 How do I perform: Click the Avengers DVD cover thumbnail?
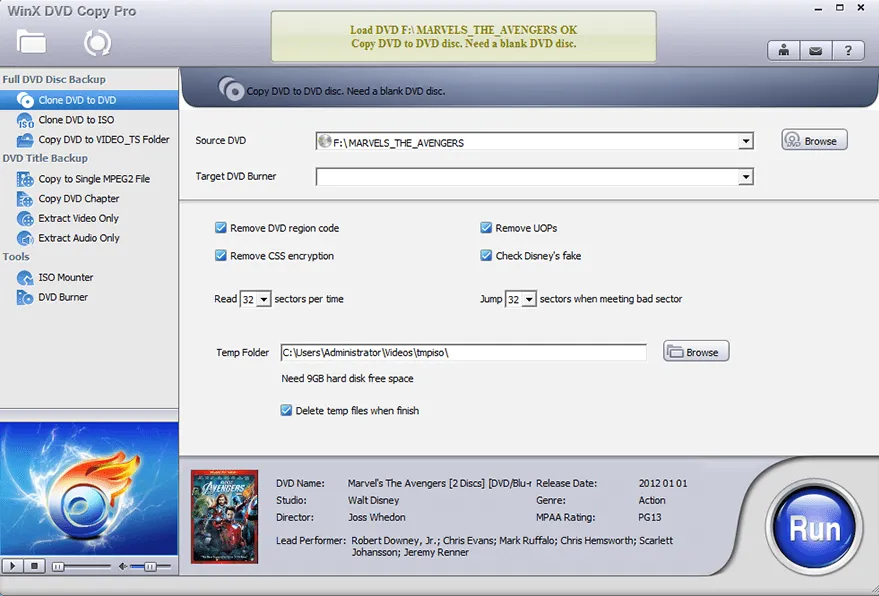tap(224, 514)
